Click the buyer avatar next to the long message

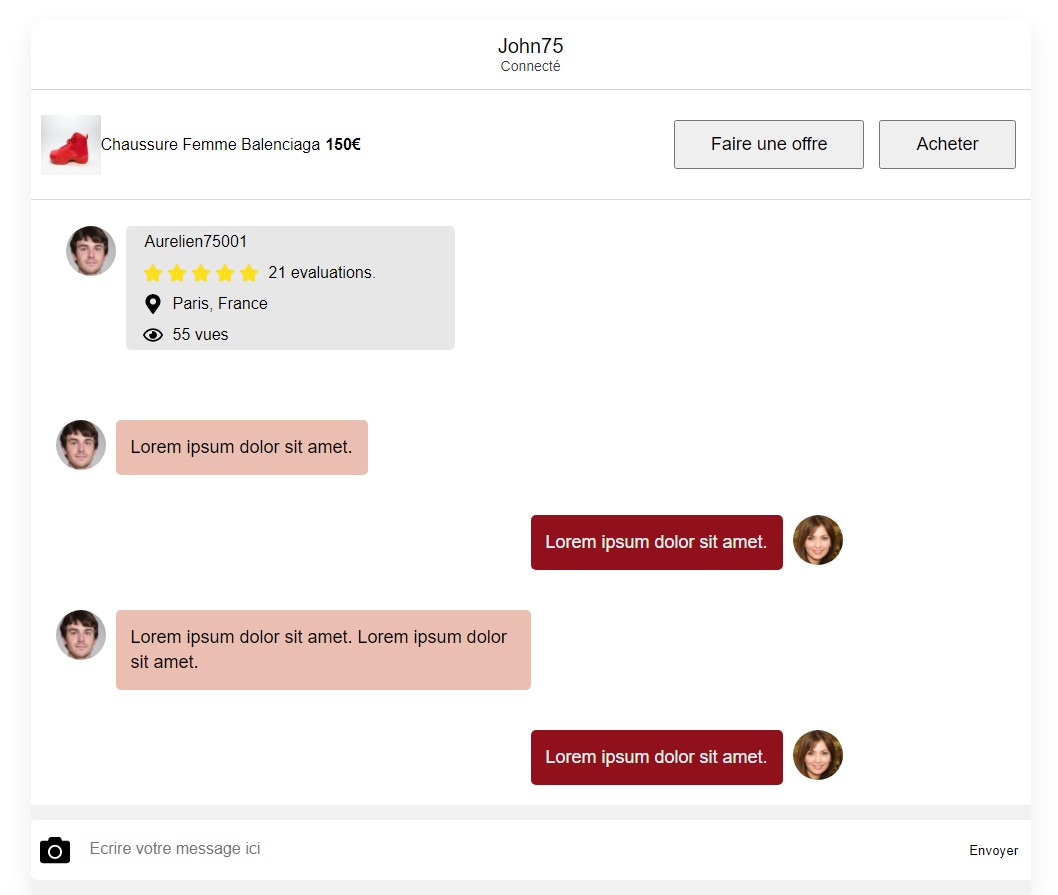pos(80,635)
